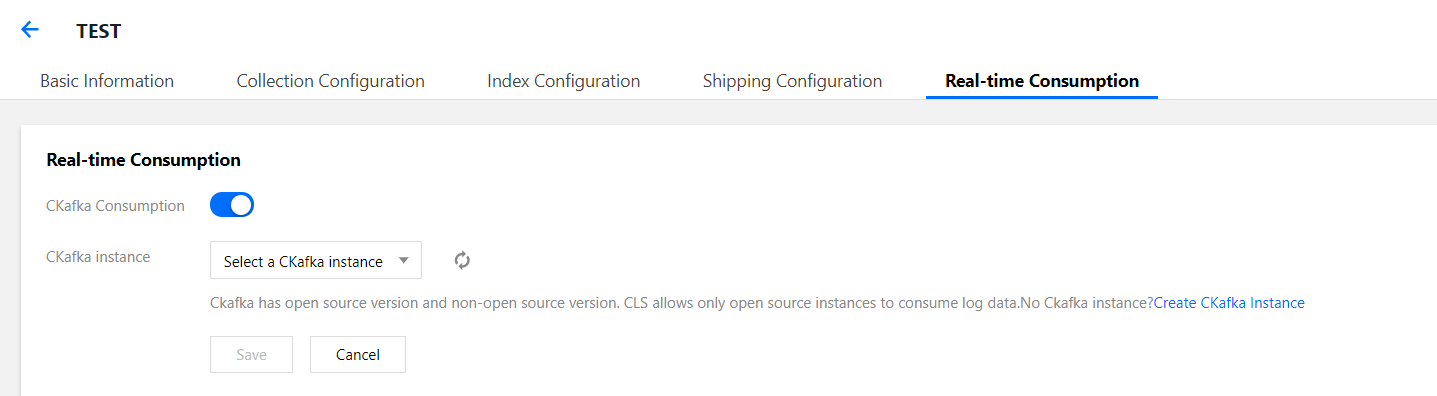Open the Collection Configuration tab

[331, 81]
